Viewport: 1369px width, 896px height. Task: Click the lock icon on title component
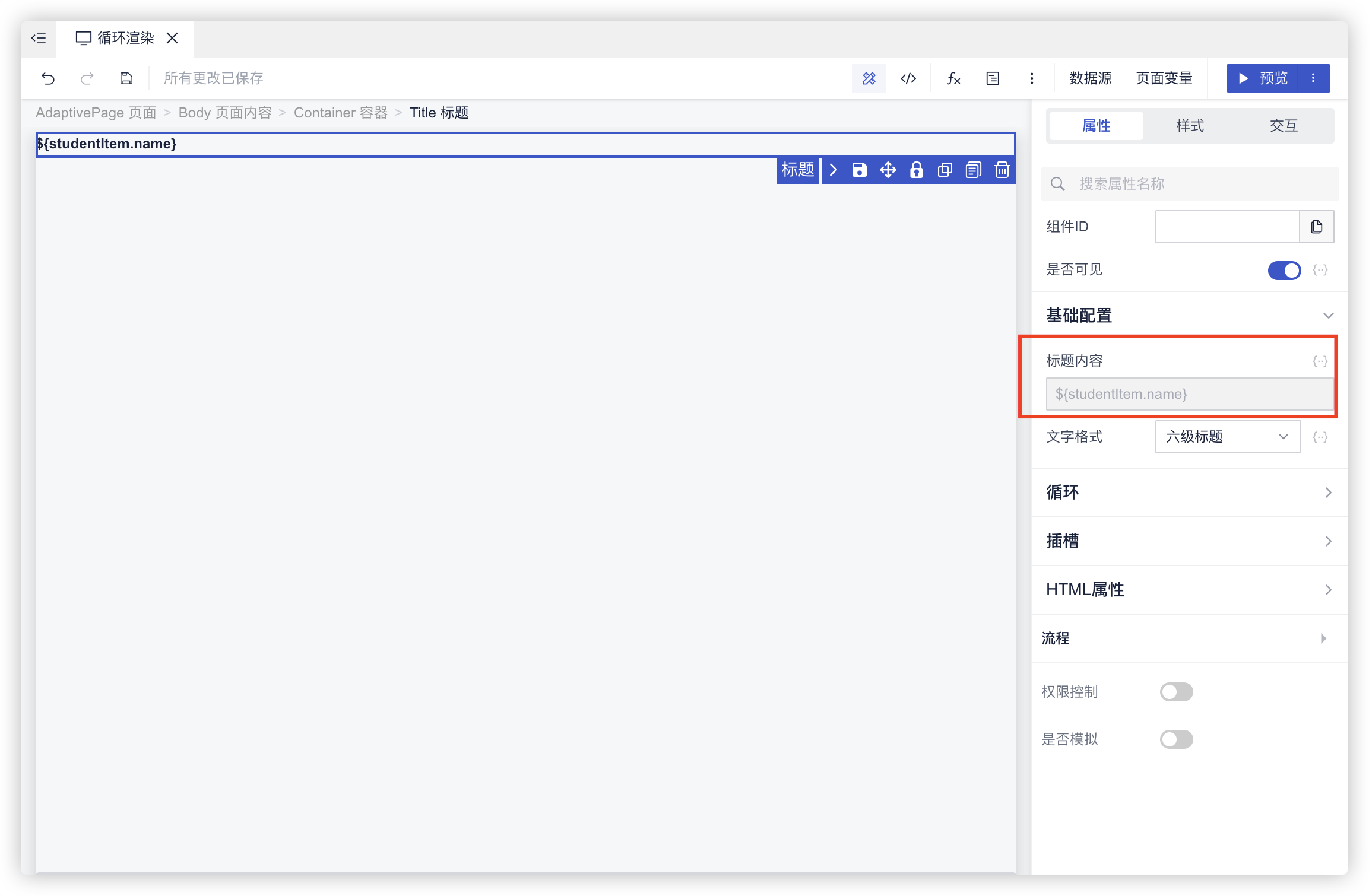pyautogui.click(x=917, y=170)
